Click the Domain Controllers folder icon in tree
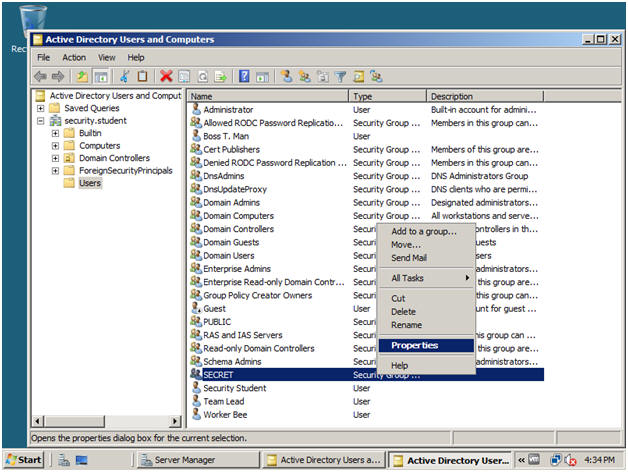The image size is (628, 472). click(x=69, y=157)
